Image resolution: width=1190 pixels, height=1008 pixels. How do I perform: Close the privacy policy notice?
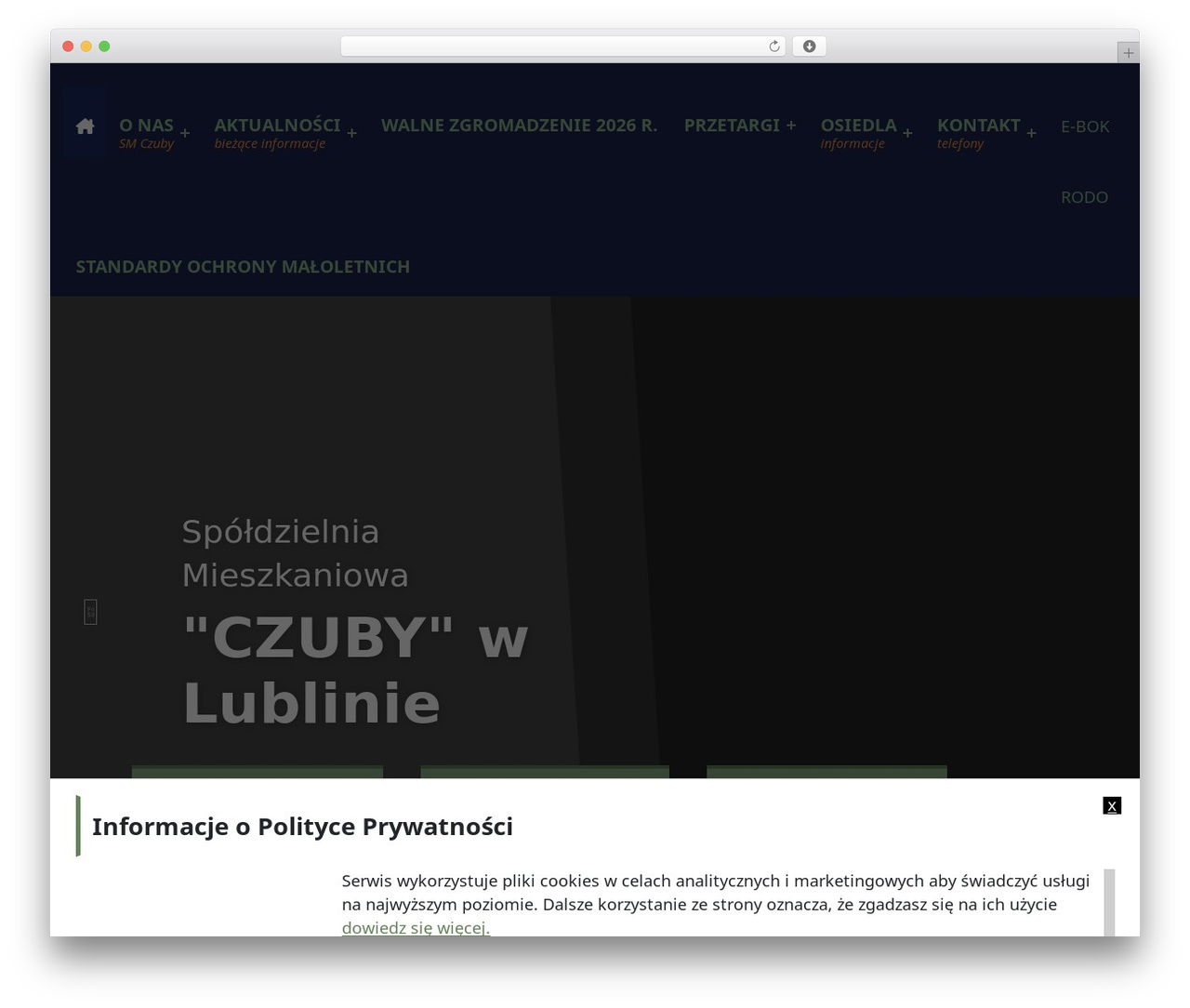1112,805
